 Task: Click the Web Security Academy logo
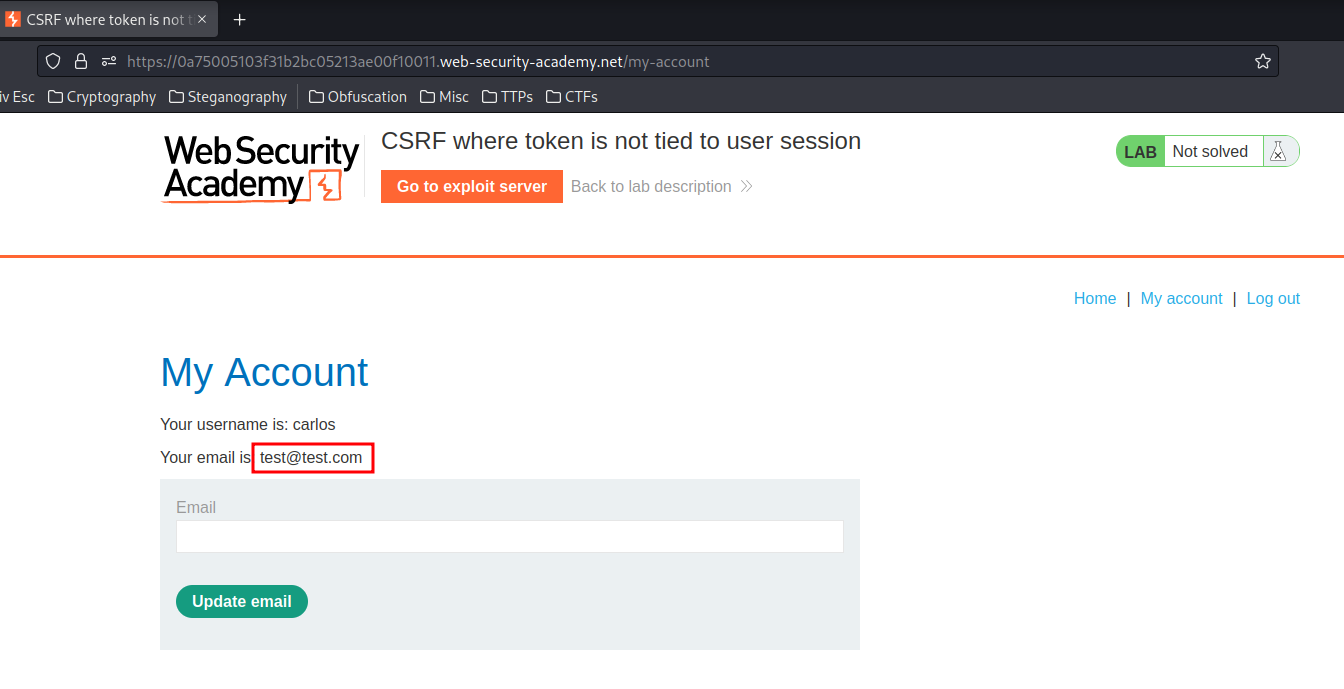261,169
